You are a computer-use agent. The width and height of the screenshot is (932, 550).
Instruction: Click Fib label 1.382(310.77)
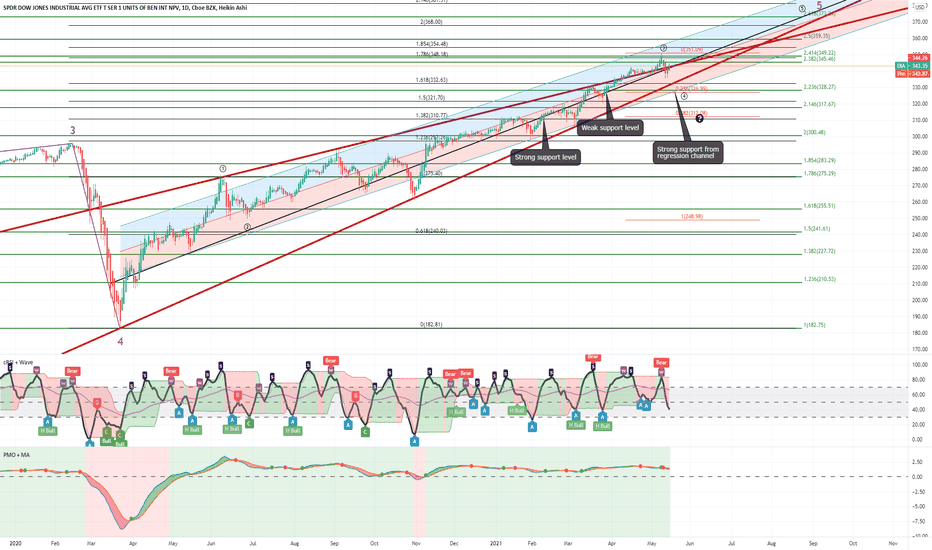(x=432, y=115)
